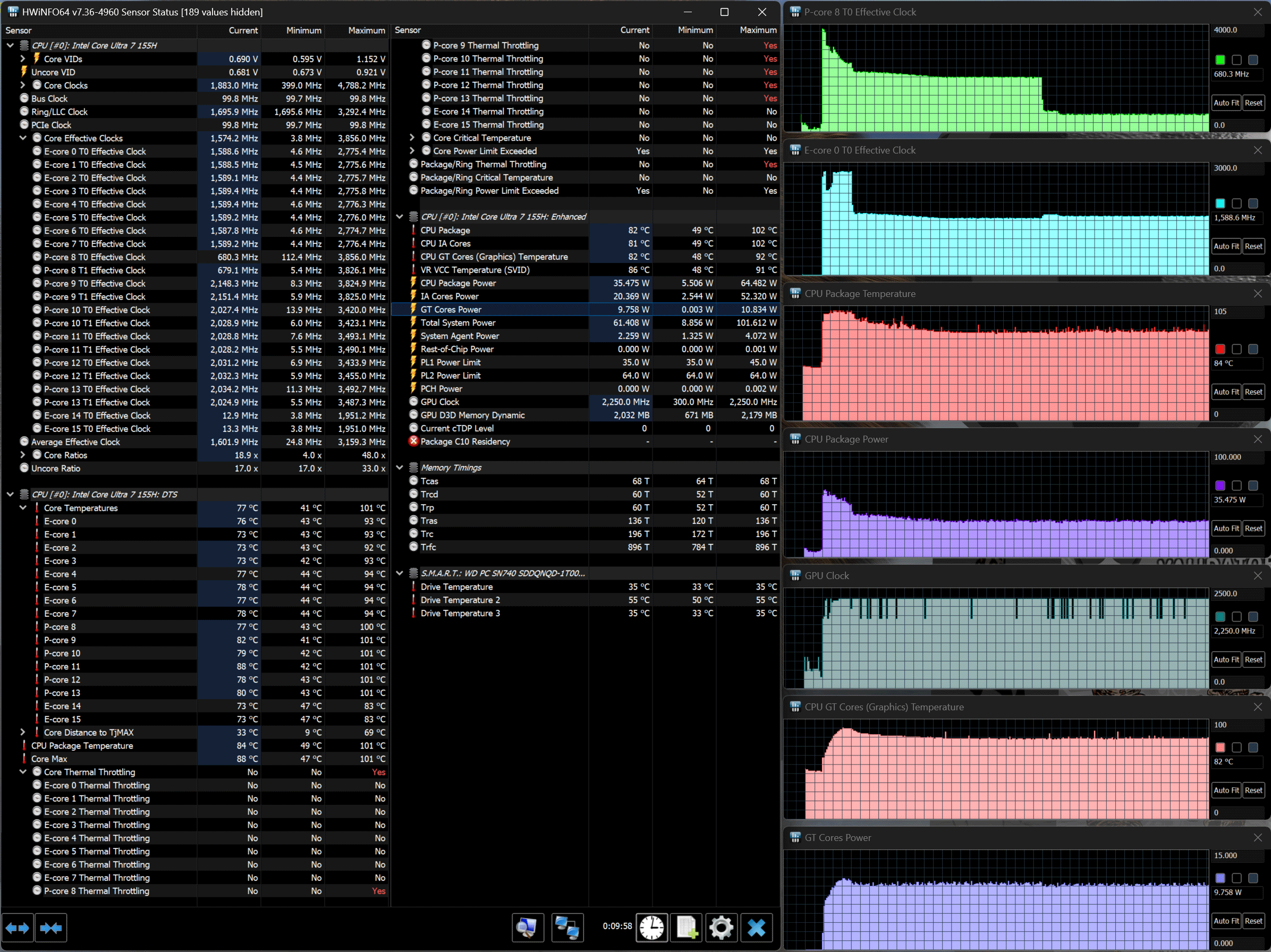This screenshot has height=952, width=1271.
Task: Click the clock reset timer icon
Action: [651, 927]
